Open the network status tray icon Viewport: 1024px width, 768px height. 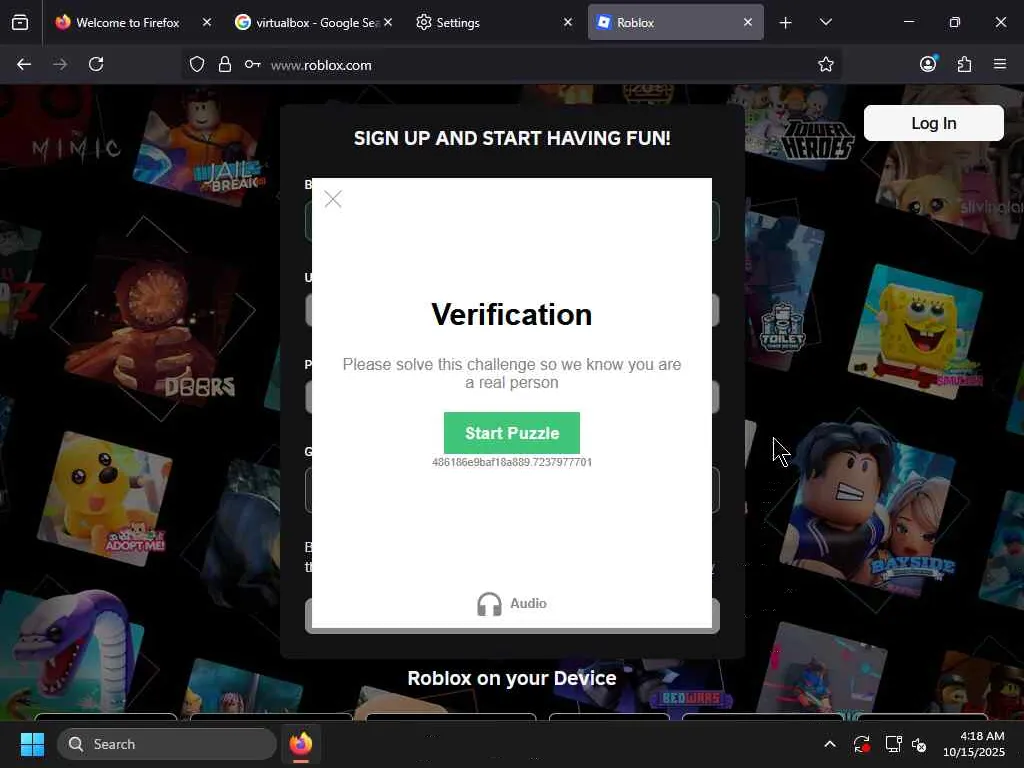[x=893, y=744]
